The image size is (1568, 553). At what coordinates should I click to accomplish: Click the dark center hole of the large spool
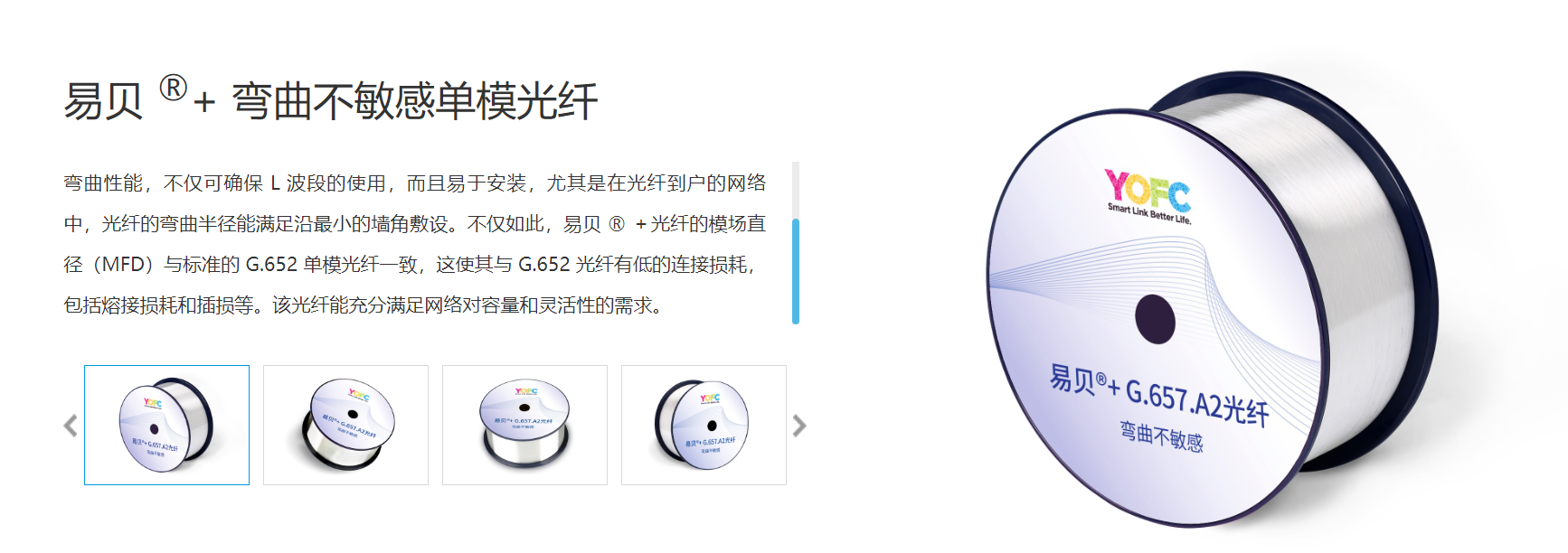[1155, 319]
